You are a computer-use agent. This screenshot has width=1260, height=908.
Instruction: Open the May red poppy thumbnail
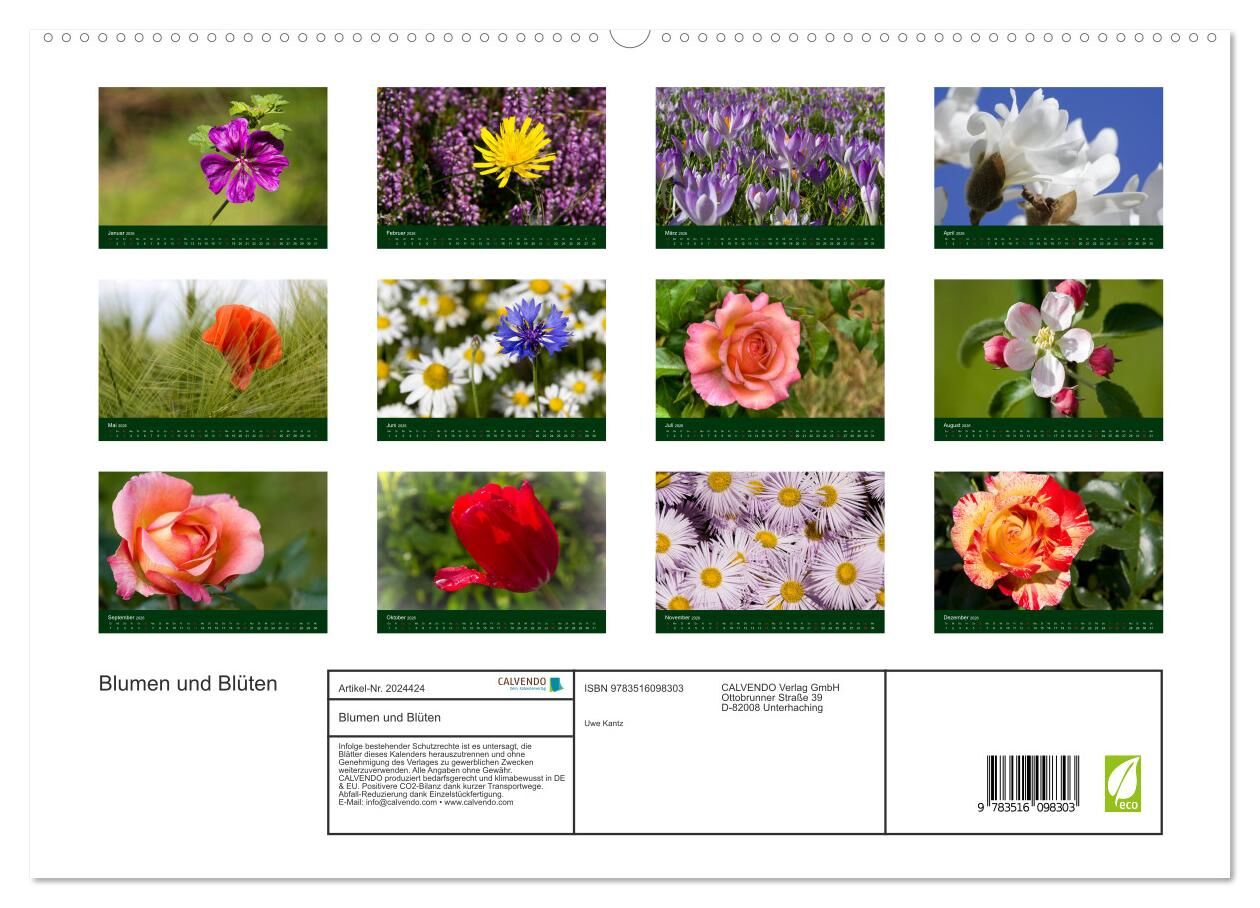(213, 348)
